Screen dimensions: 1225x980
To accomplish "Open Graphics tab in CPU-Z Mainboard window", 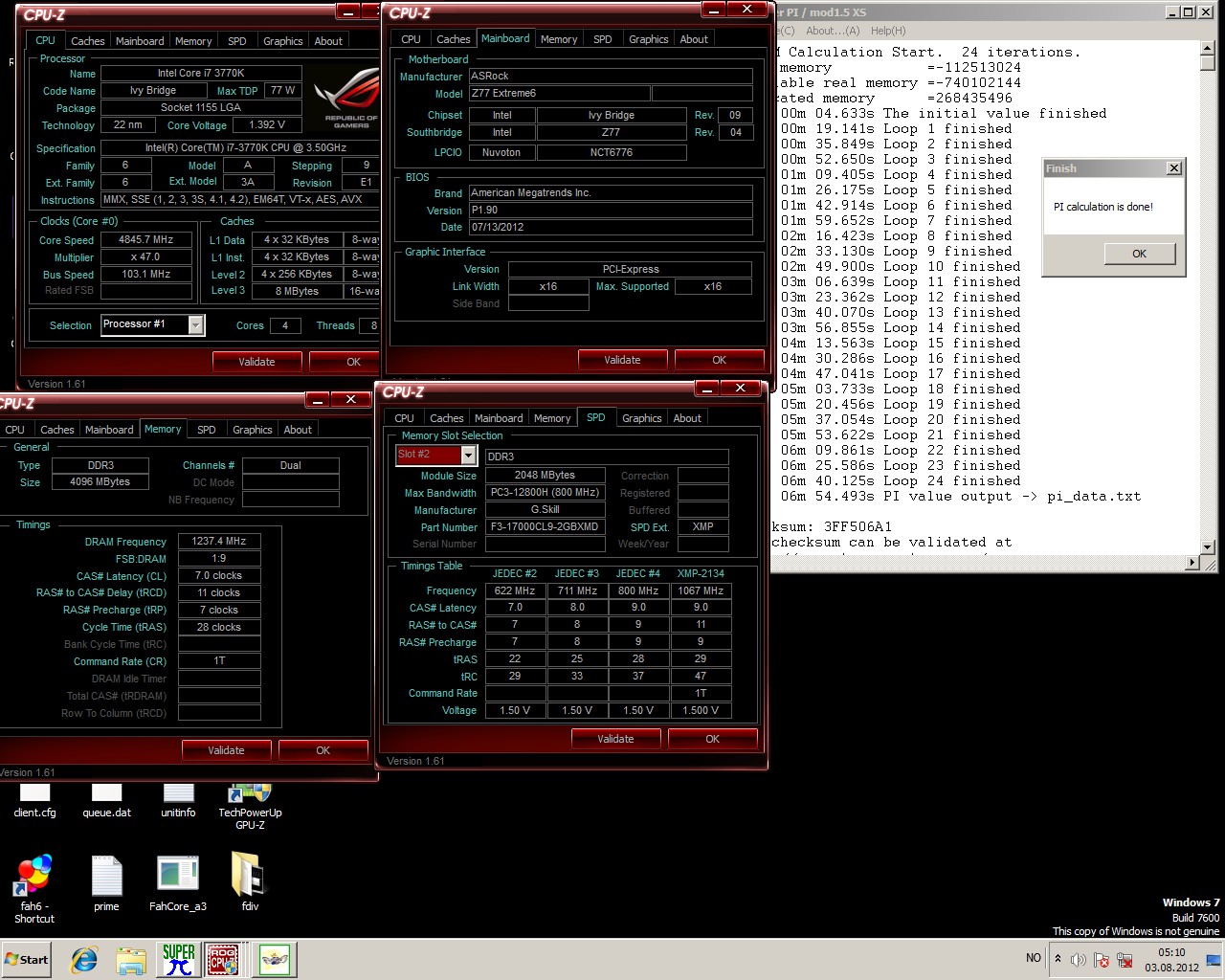I will tap(648, 39).
